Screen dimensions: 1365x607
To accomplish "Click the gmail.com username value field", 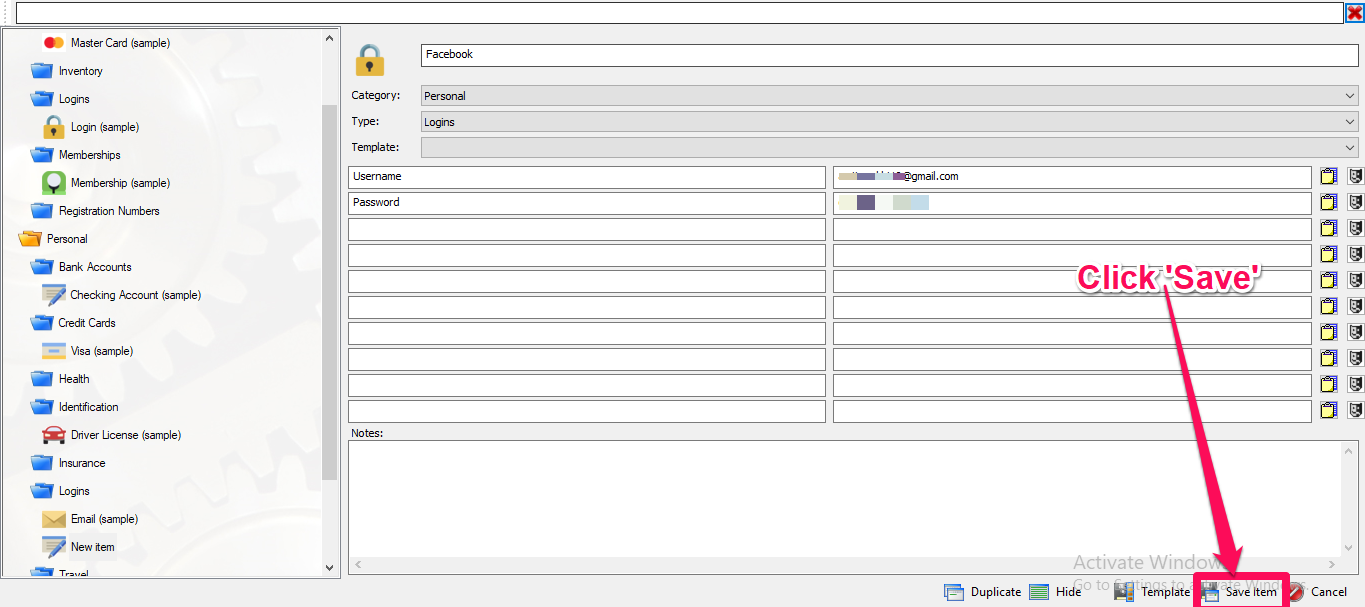I will tap(1072, 177).
